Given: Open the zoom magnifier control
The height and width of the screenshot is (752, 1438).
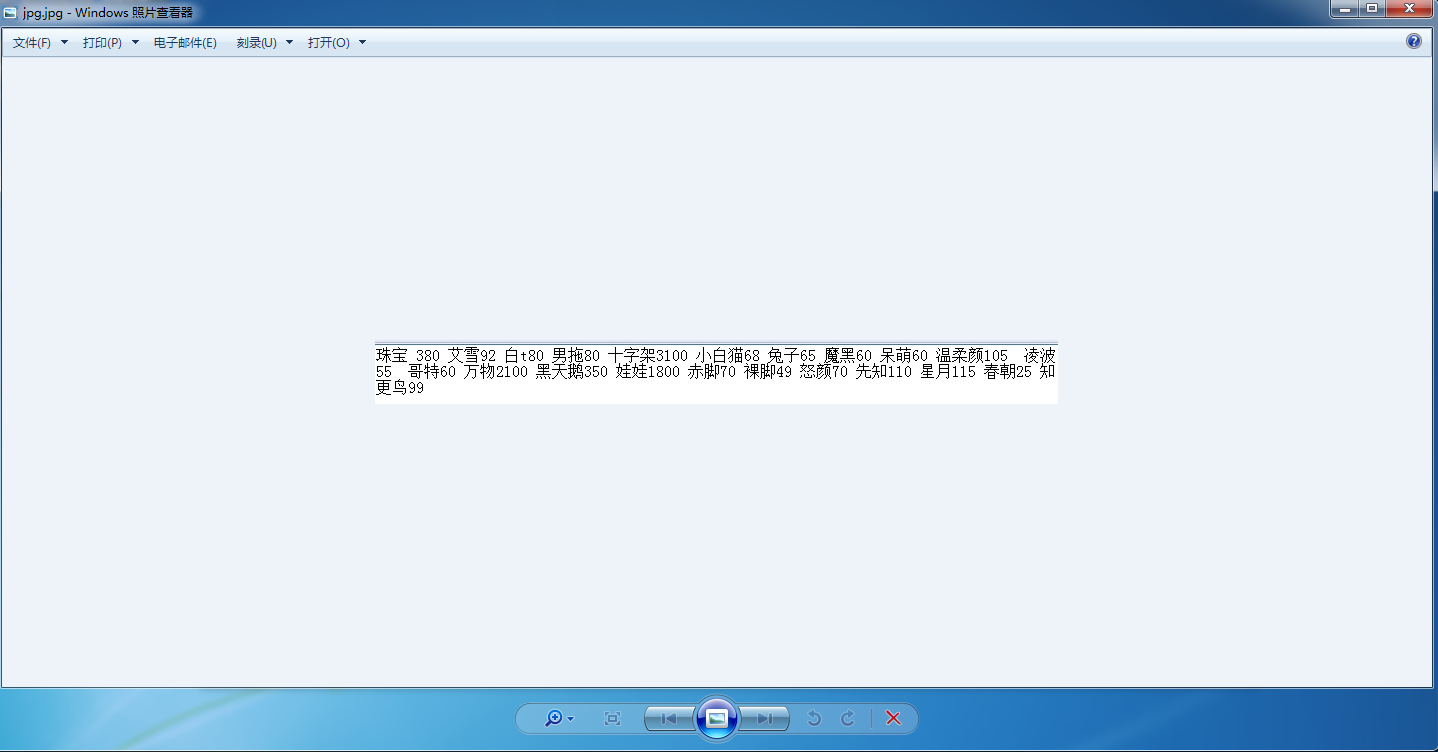Looking at the screenshot, I should 554,718.
